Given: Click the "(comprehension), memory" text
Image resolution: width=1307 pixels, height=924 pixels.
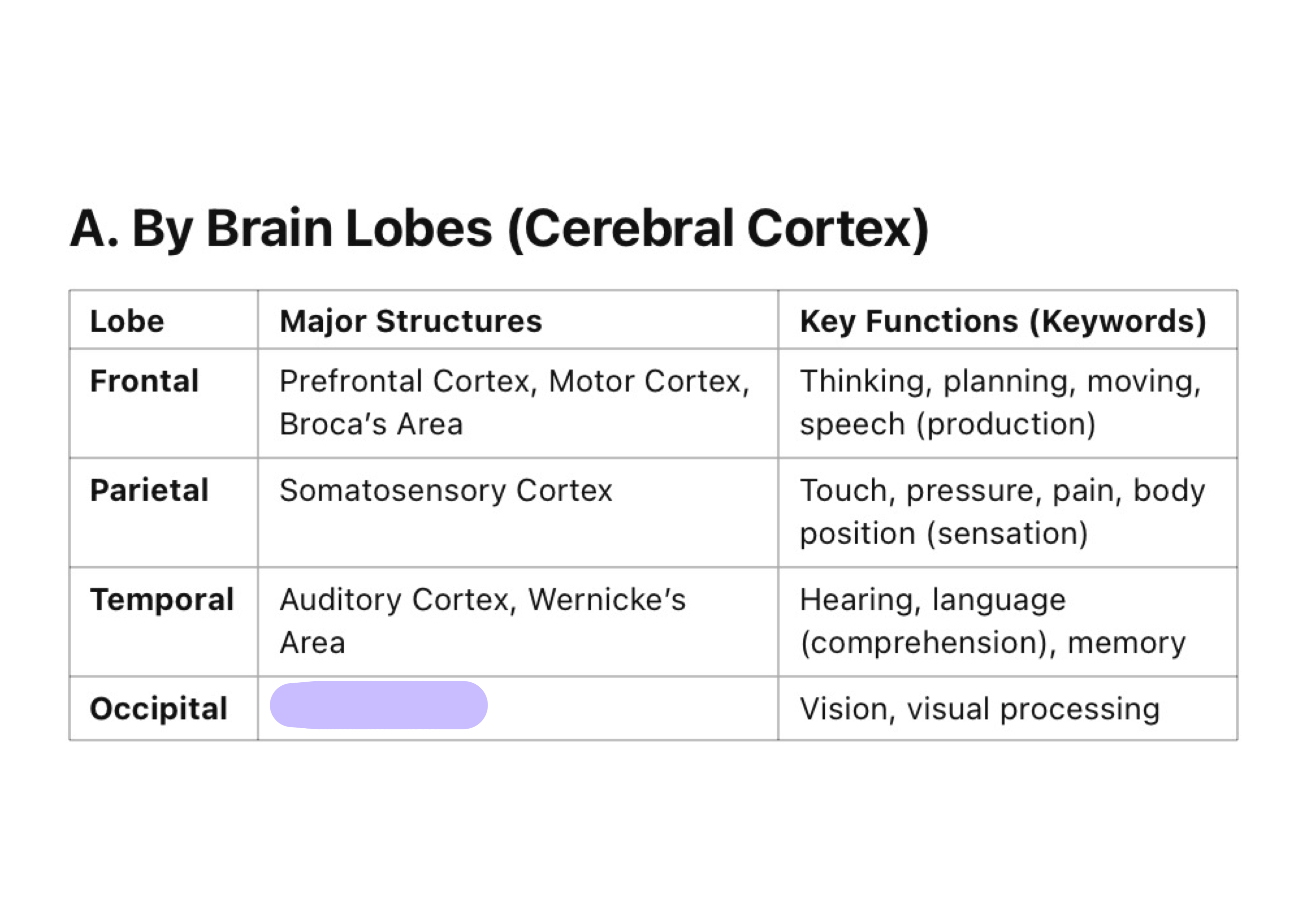Looking at the screenshot, I should pyautogui.click(x=992, y=643).
